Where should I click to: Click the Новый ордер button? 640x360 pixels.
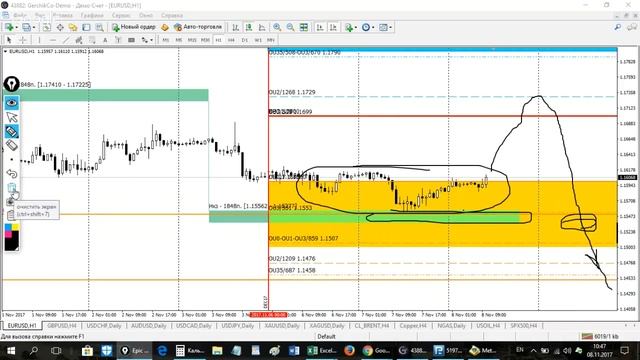coord(134,27)
